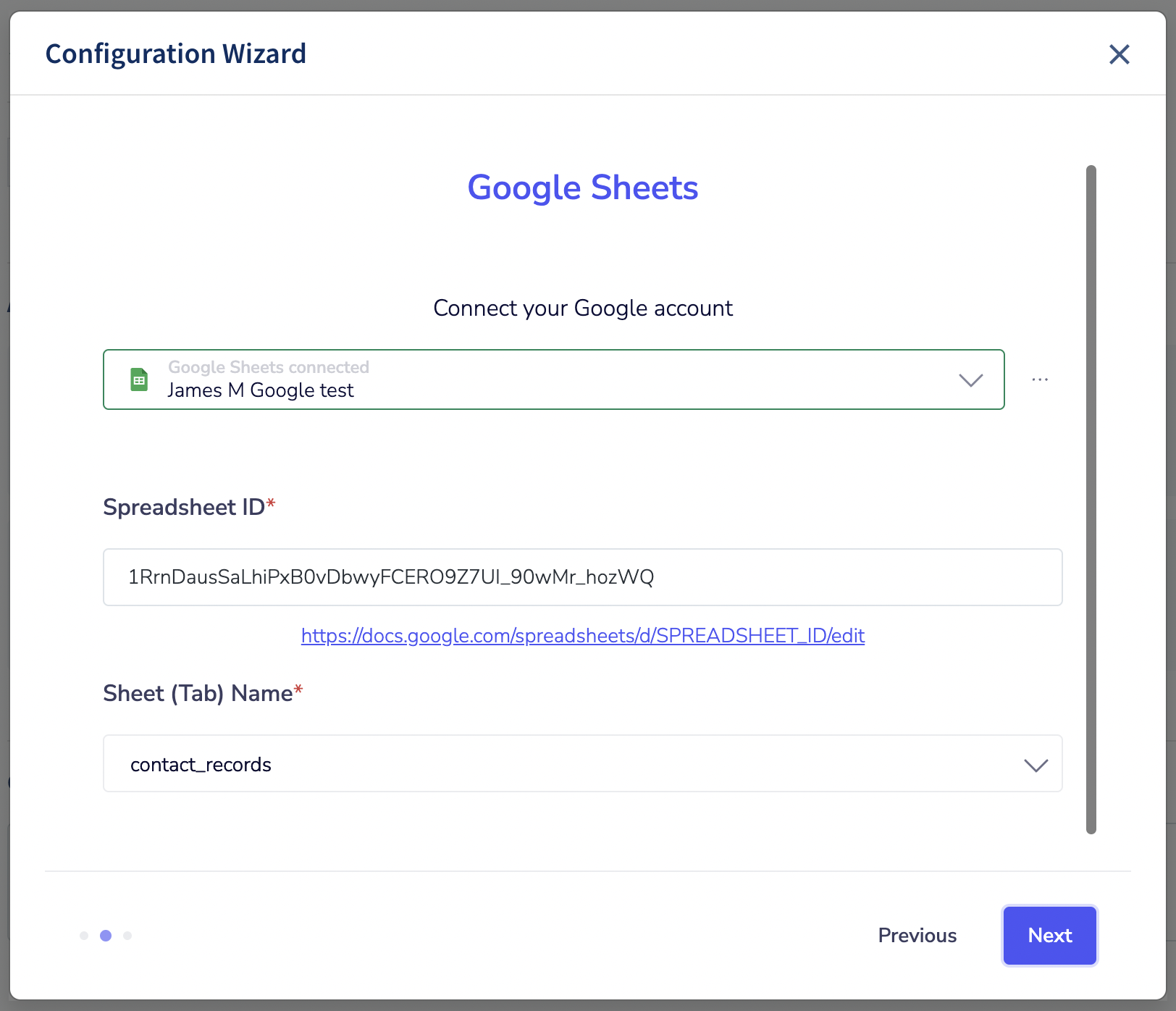Go to first wizard step dot
The height and width of the screenshot is (1011, 1176).
point(84,936)
